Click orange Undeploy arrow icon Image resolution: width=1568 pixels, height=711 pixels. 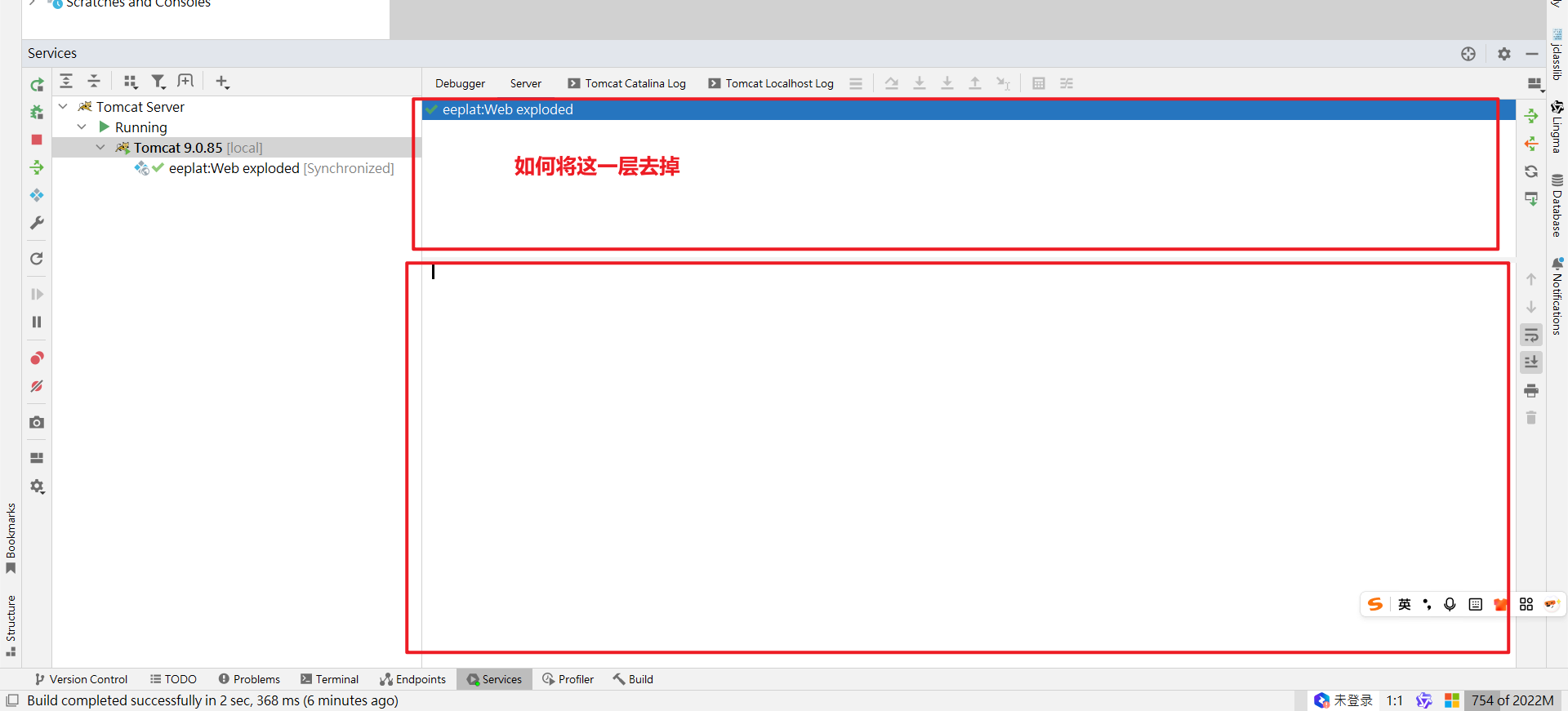1531,144
